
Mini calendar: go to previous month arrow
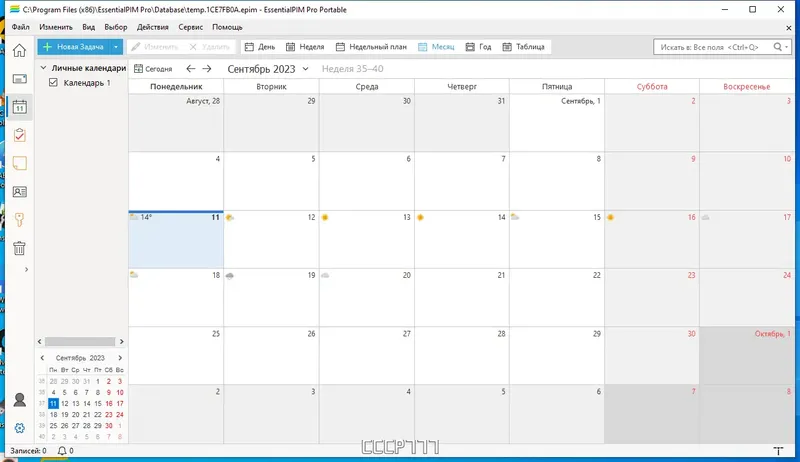[x=42, y=358]
